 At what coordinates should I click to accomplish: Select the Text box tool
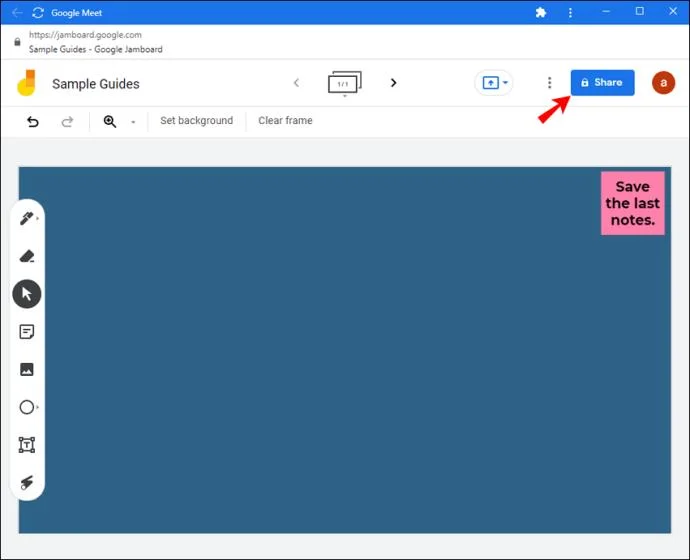[x=27, y=445]
